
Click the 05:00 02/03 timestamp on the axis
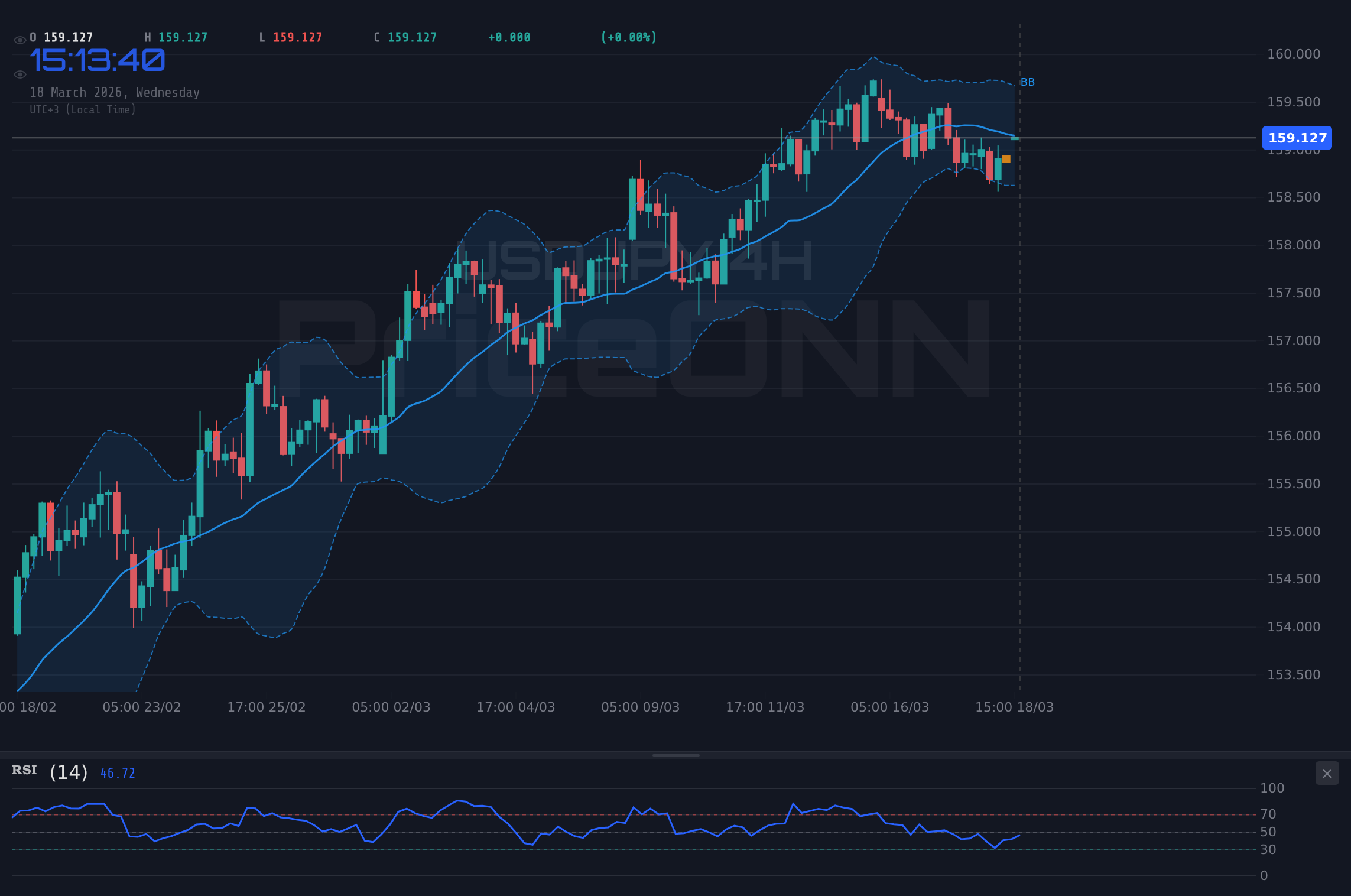tap(392, 707)
